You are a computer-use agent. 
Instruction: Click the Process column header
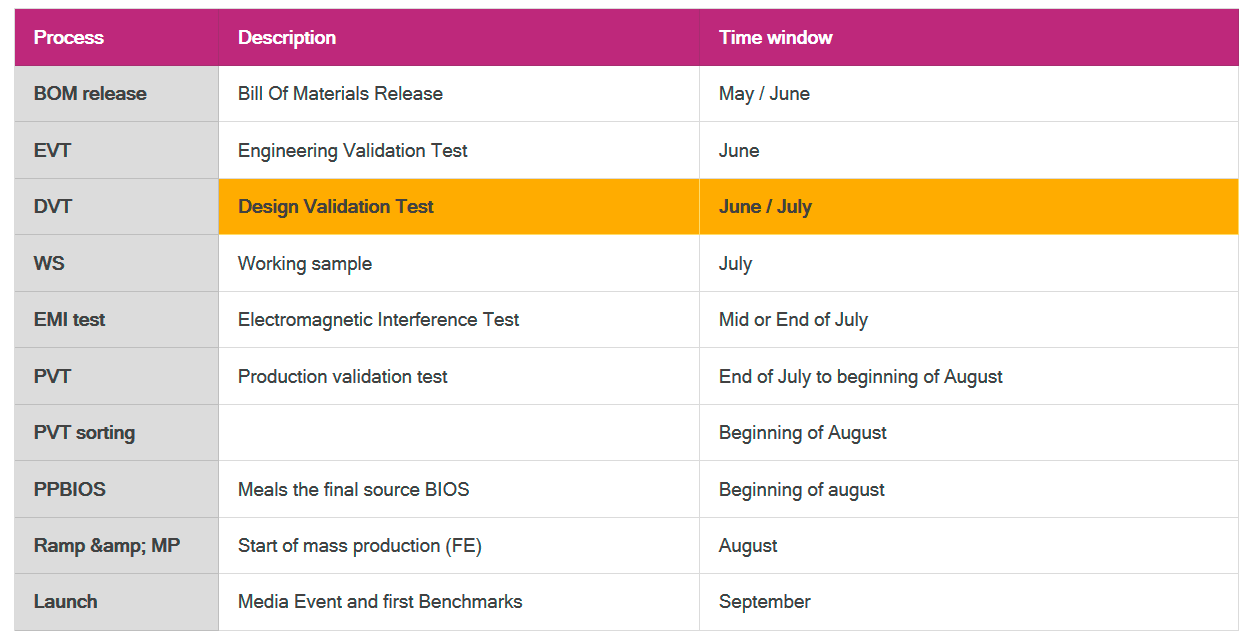(69, 38)
